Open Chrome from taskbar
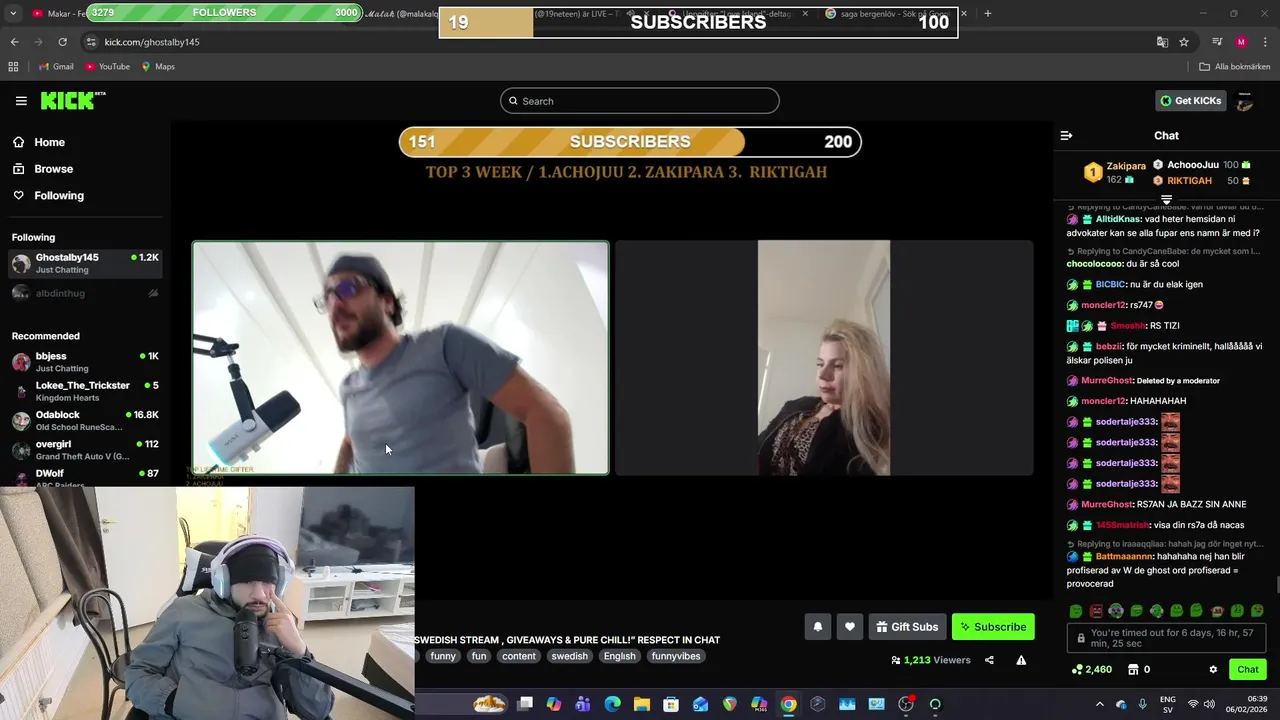The height and width of the screenshot is (720, 1280). (788, 704)
